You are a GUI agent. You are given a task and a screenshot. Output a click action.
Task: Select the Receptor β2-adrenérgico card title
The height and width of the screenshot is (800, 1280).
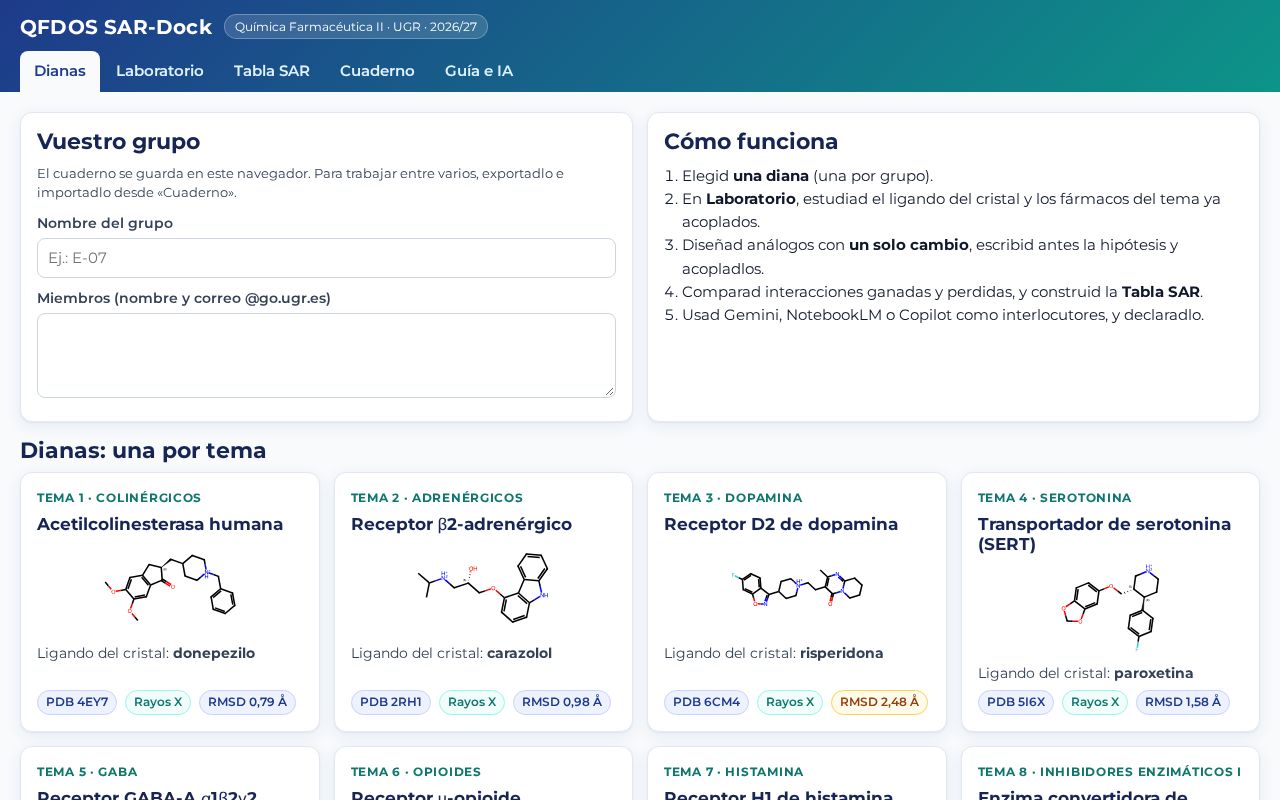point(461,524)
